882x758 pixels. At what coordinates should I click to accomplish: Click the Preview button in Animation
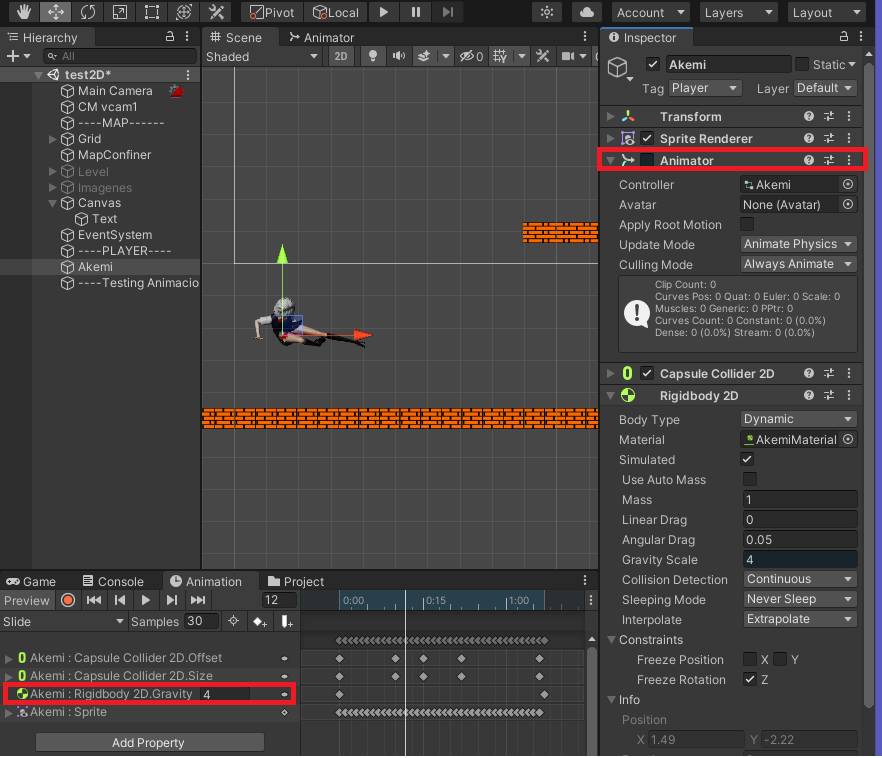point(27,600)
